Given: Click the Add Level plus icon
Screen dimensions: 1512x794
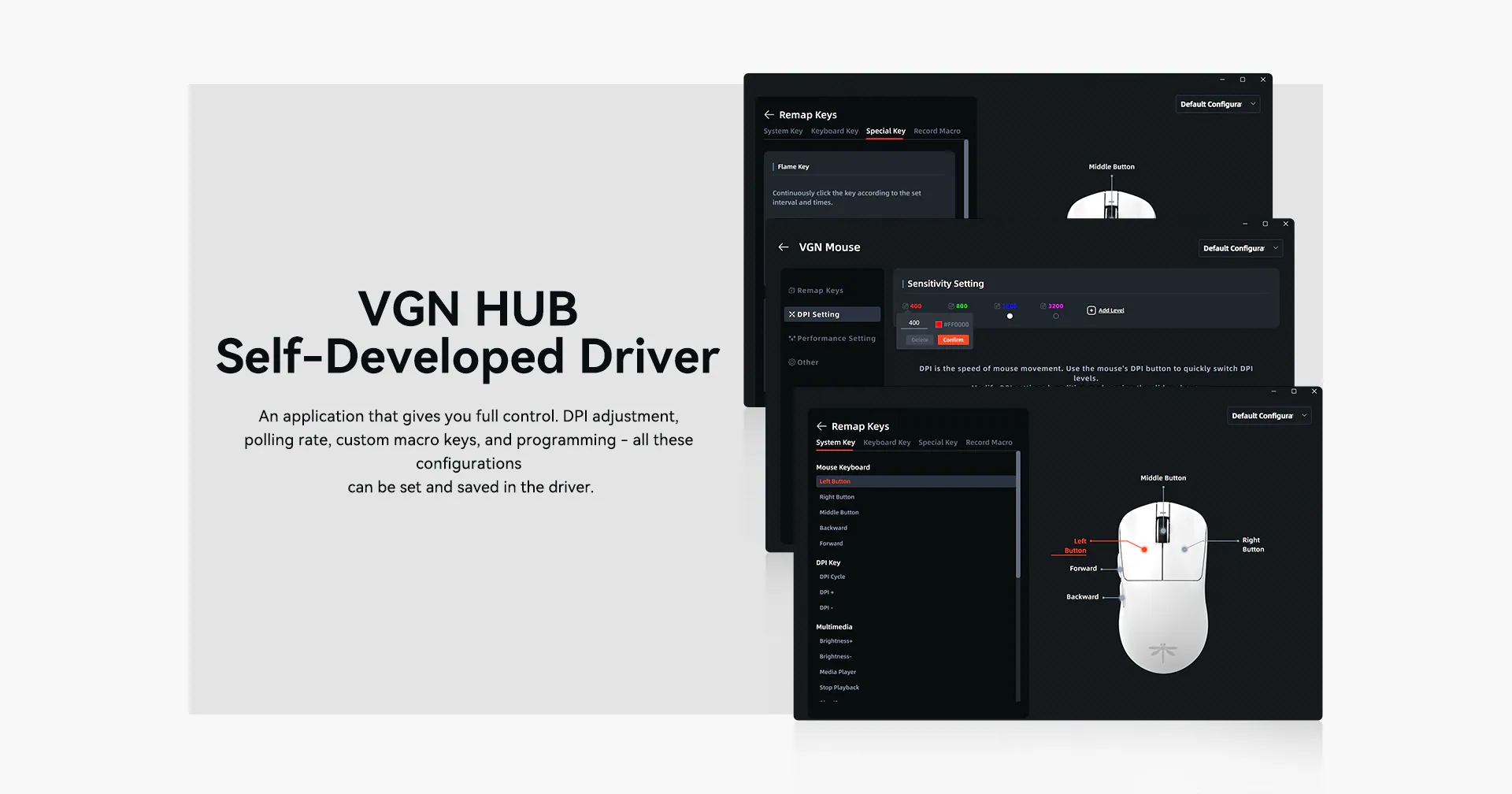Looking at the screenshot, I should coord(1091,310).
